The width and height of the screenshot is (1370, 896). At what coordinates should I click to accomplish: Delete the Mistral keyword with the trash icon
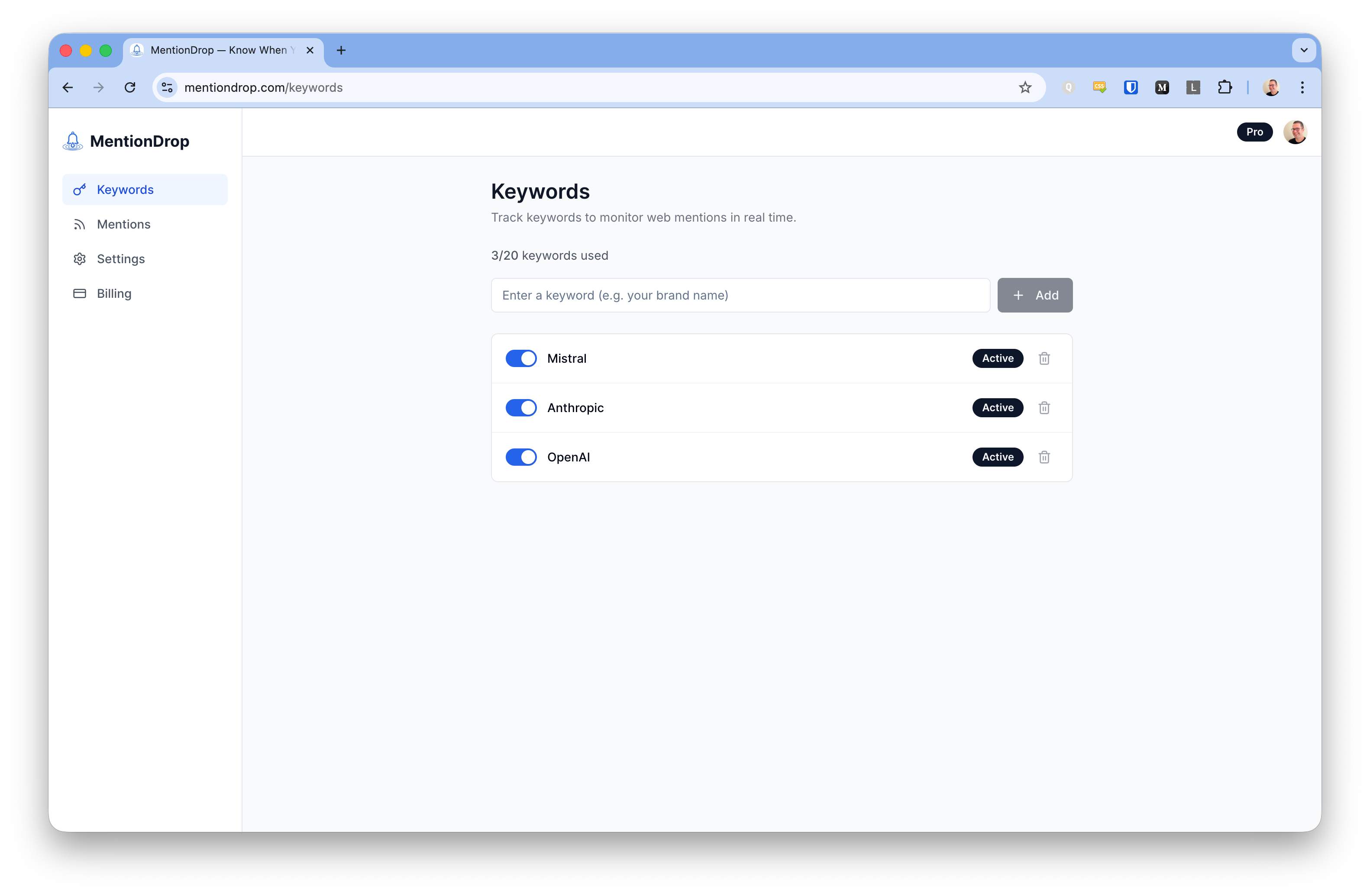[x=1044, y=358]
